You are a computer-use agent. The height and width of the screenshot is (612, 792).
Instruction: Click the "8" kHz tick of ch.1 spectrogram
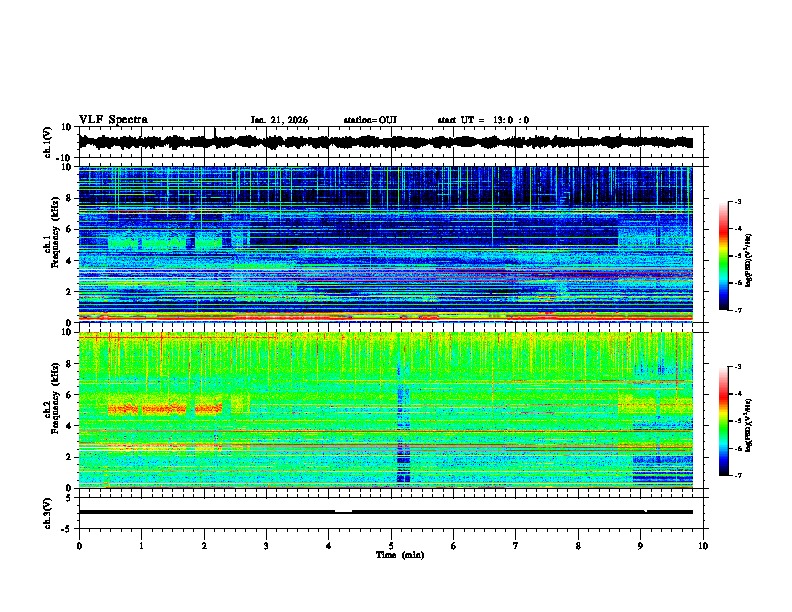70,198
